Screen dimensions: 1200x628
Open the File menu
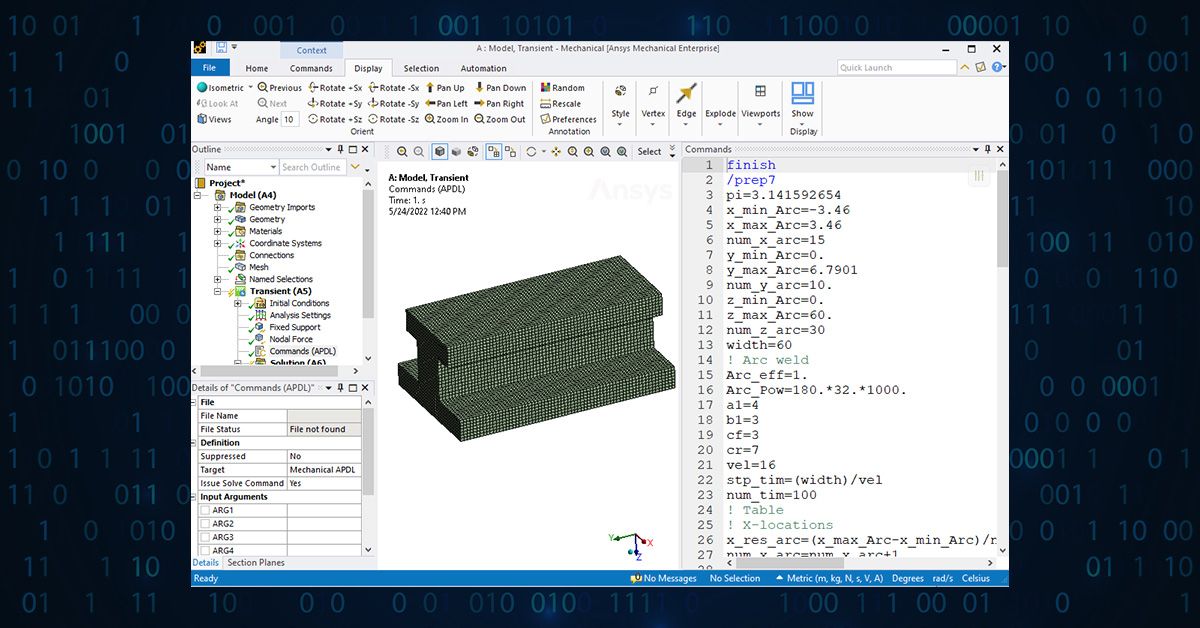coord(209,68)
